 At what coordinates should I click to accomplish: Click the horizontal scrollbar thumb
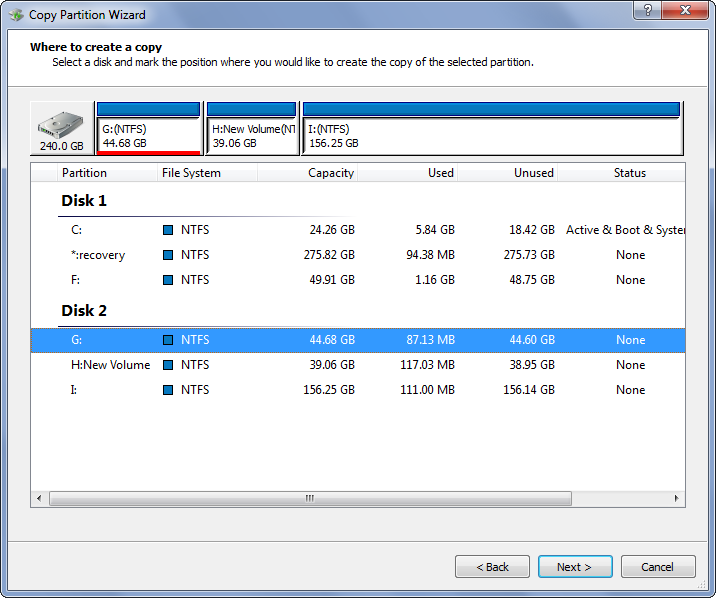click(x=310, y=498)
